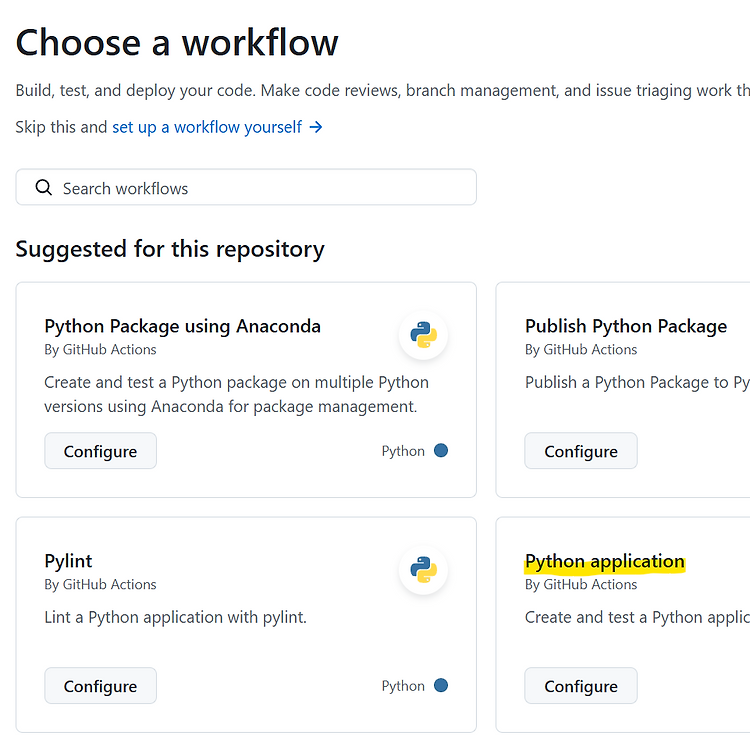The height and width of the screenshot is (750, 750).
Task: Click the 'Build, test, and deploy your code' intro text
Action: click(x=383, y=90)
